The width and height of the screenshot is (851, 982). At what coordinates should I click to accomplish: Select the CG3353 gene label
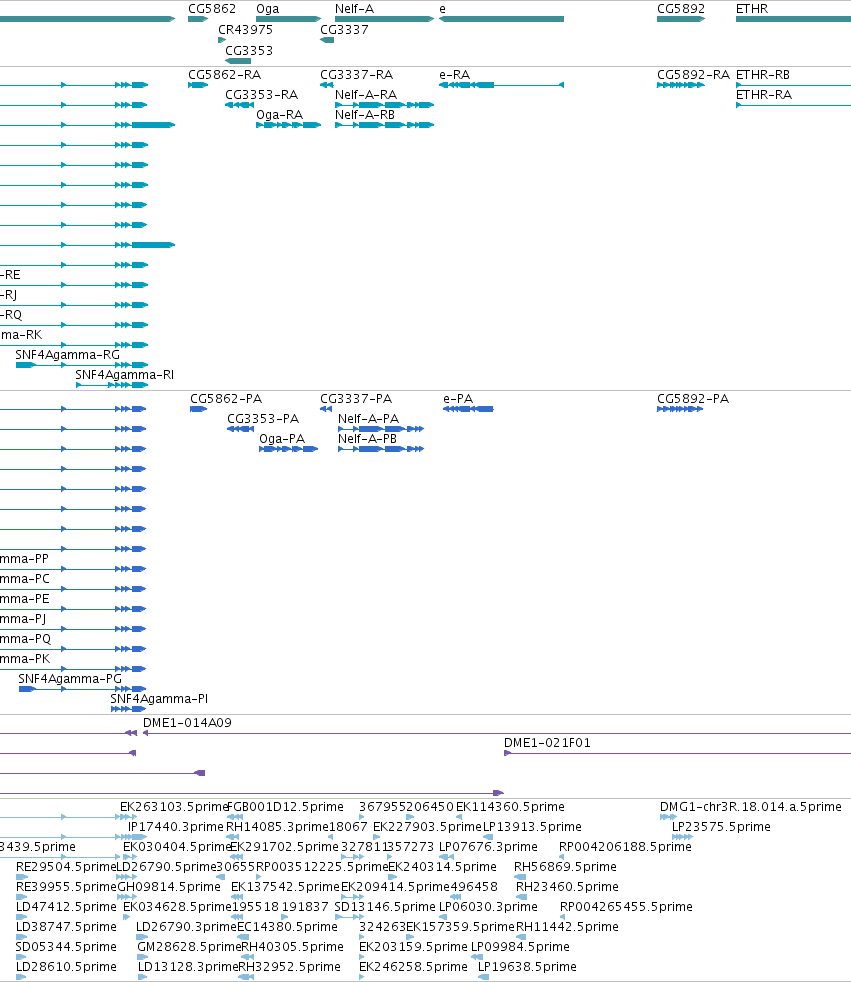(249, 50)
